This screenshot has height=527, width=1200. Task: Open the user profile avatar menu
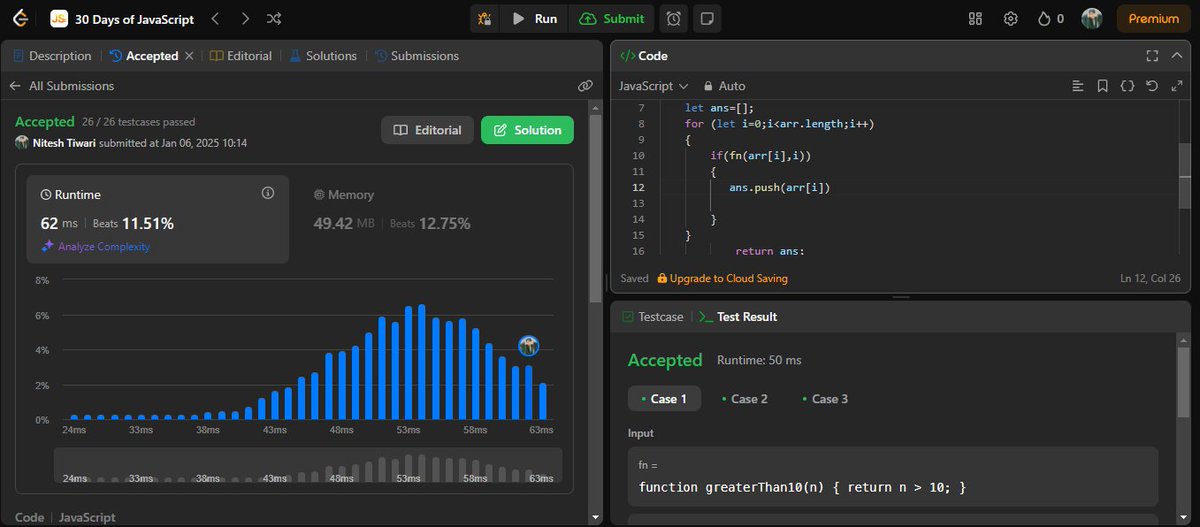tap(1092, 18)
